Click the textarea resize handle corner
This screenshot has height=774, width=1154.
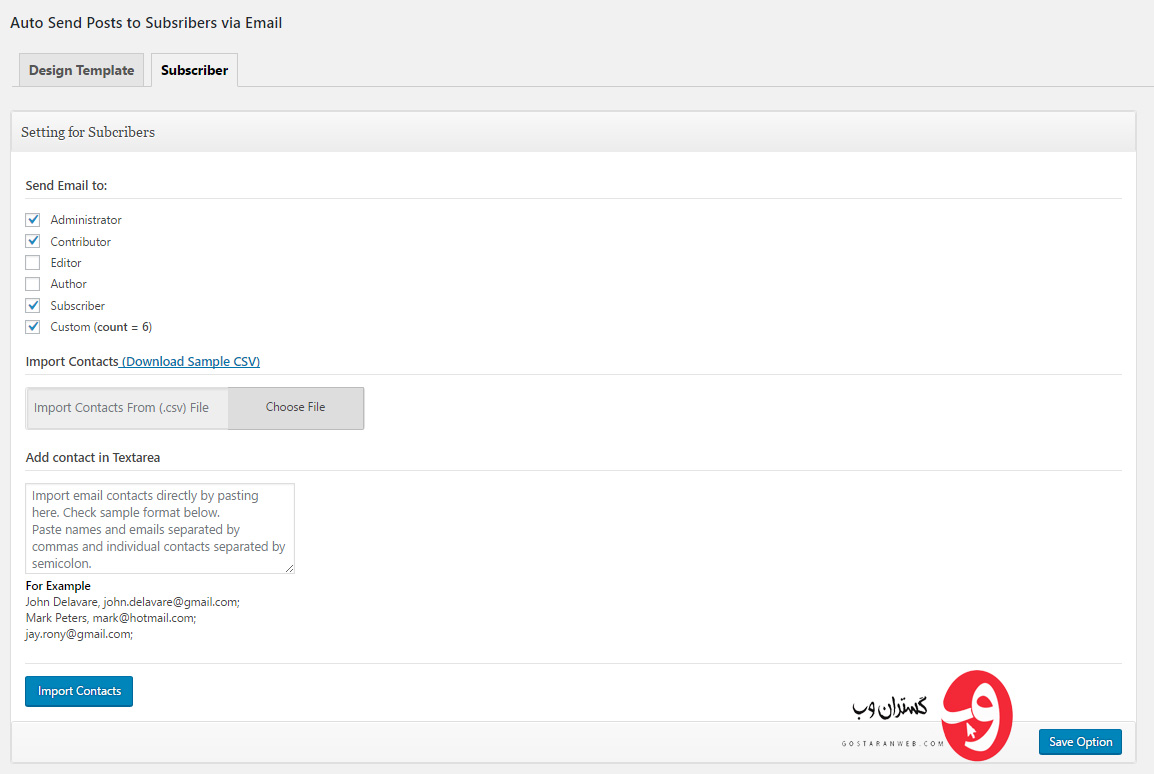pos(290,569)
